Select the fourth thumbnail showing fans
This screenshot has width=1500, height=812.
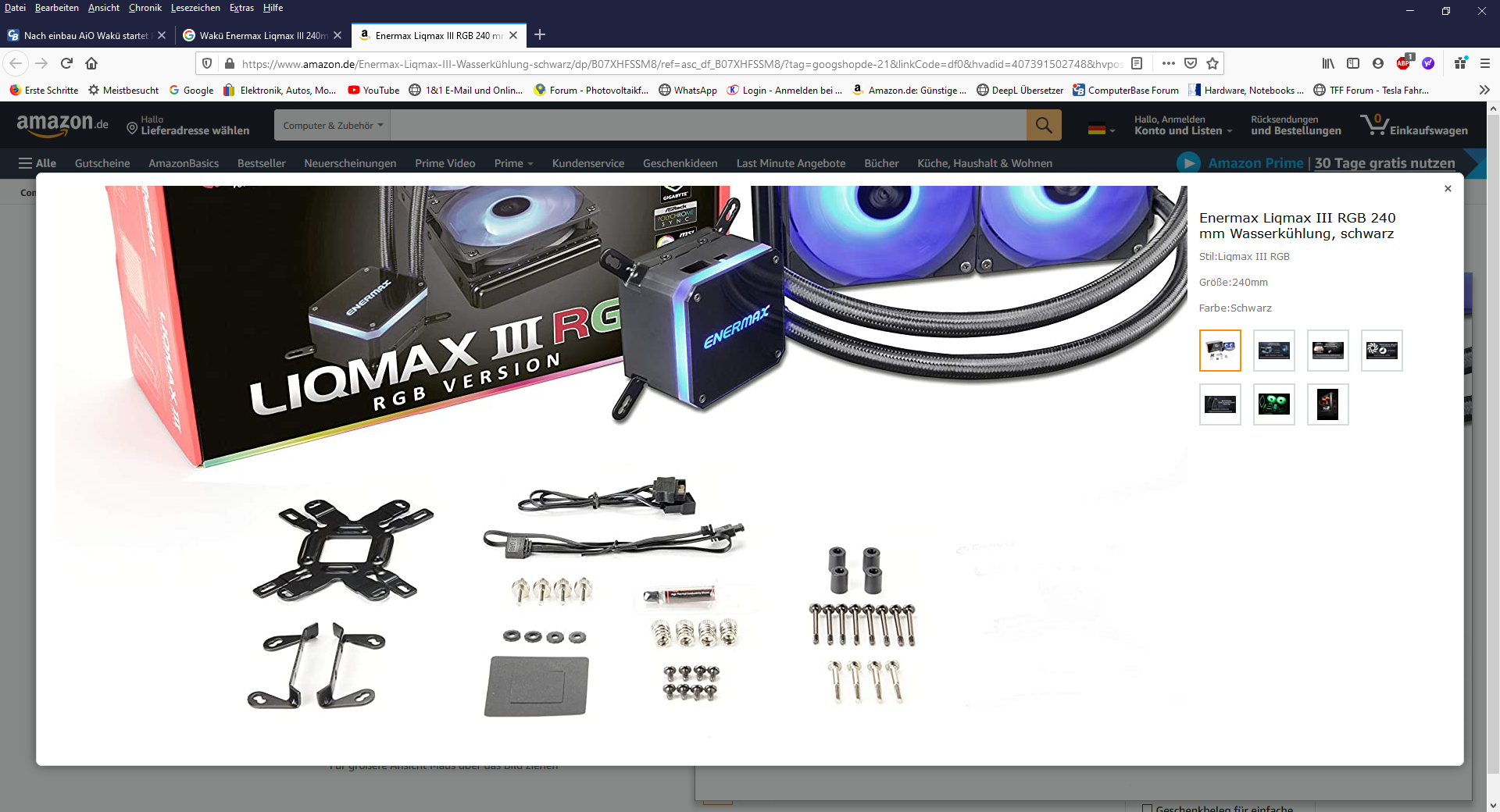1382,351
